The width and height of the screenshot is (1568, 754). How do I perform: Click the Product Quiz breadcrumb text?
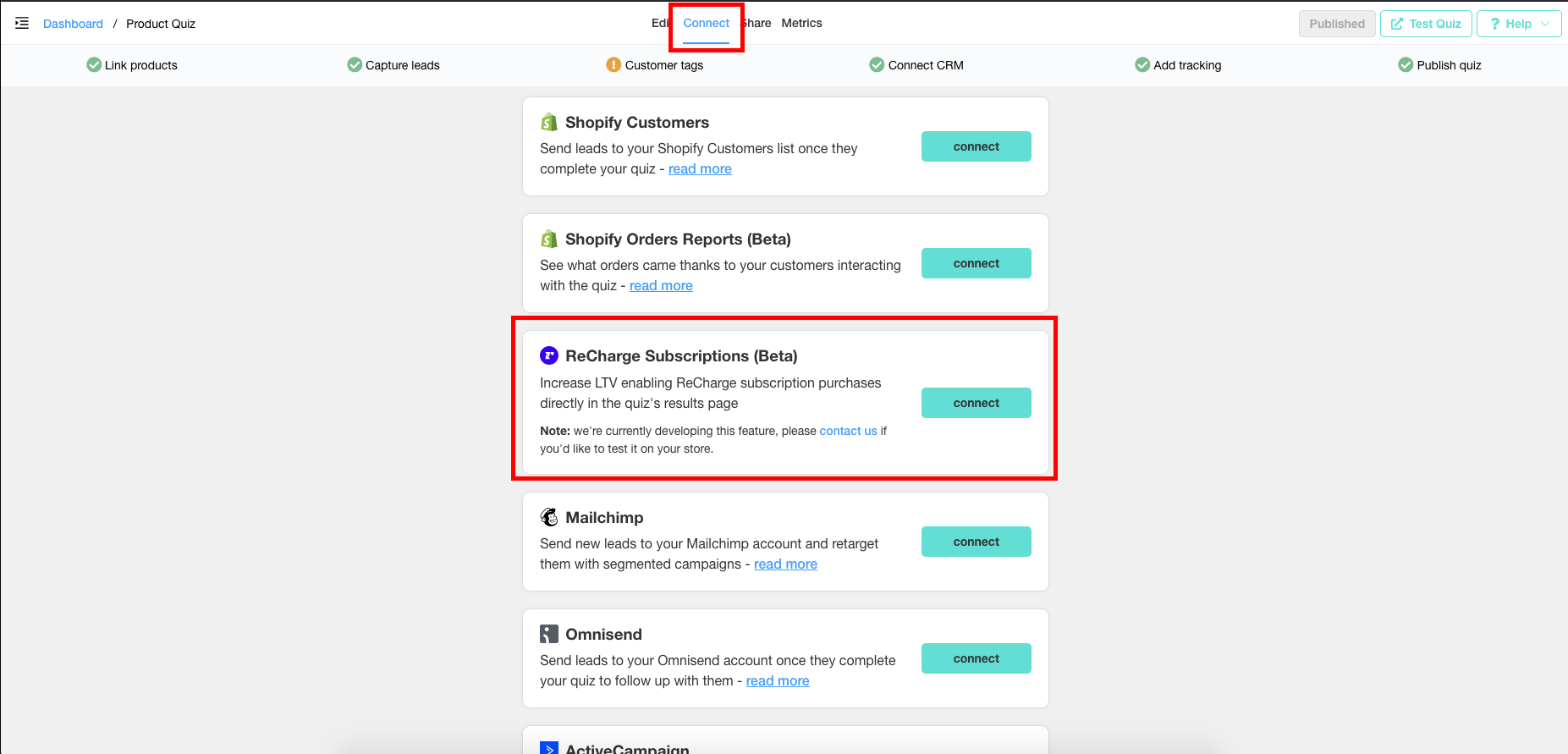161,24
